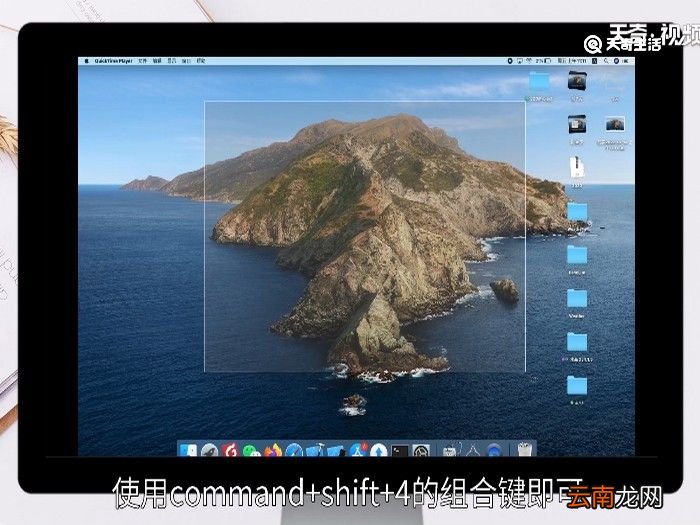
Task: Open the 显示 menu
Action: pyautogui.click(x=171, y=61)
